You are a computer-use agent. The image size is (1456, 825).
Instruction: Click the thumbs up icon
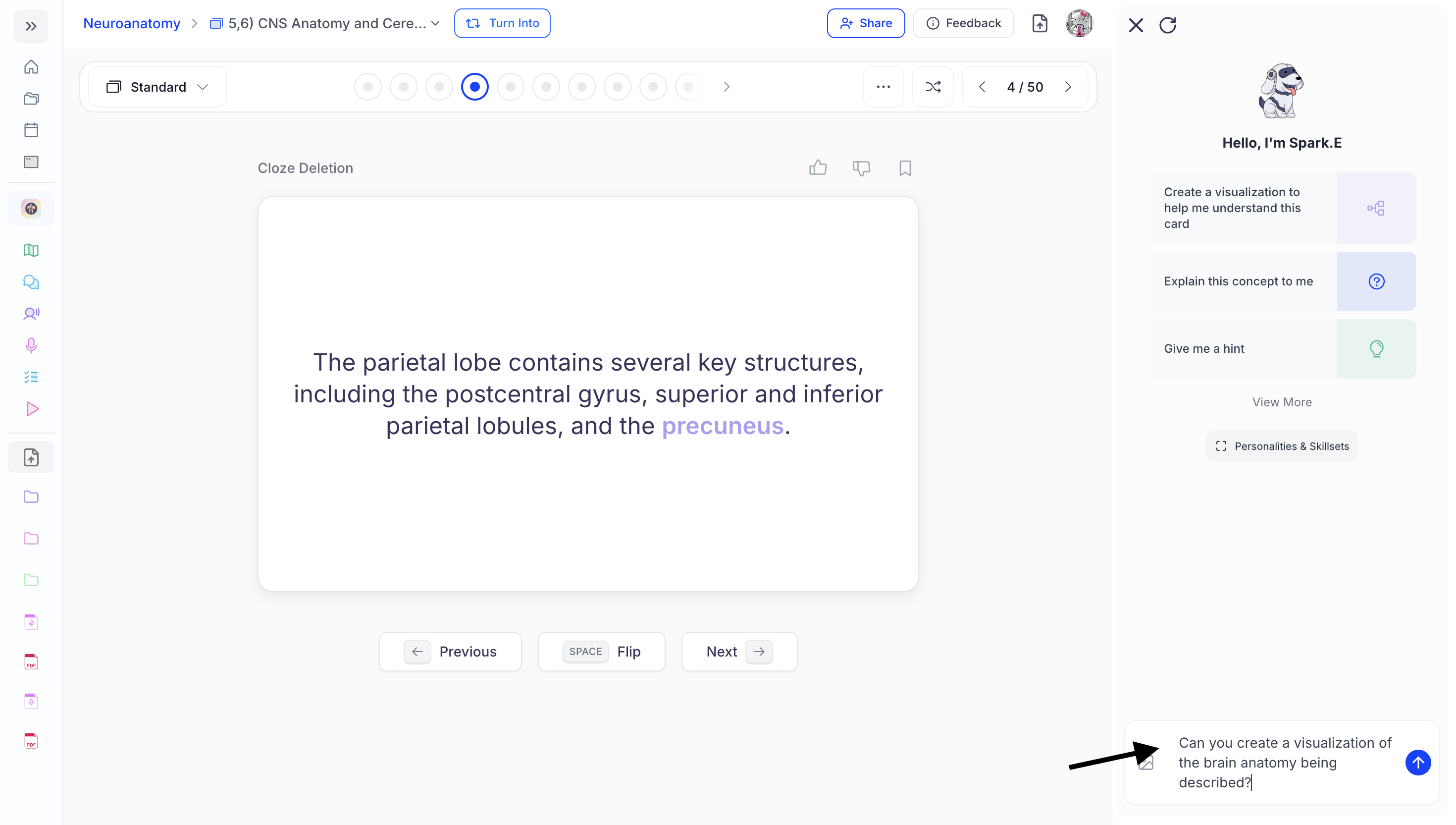(817, 167)
